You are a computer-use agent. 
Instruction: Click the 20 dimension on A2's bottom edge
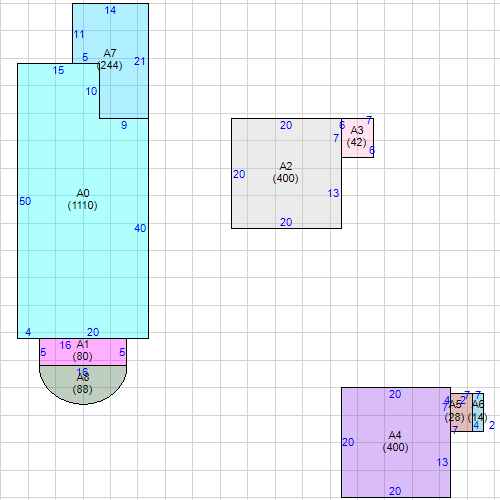286,222
